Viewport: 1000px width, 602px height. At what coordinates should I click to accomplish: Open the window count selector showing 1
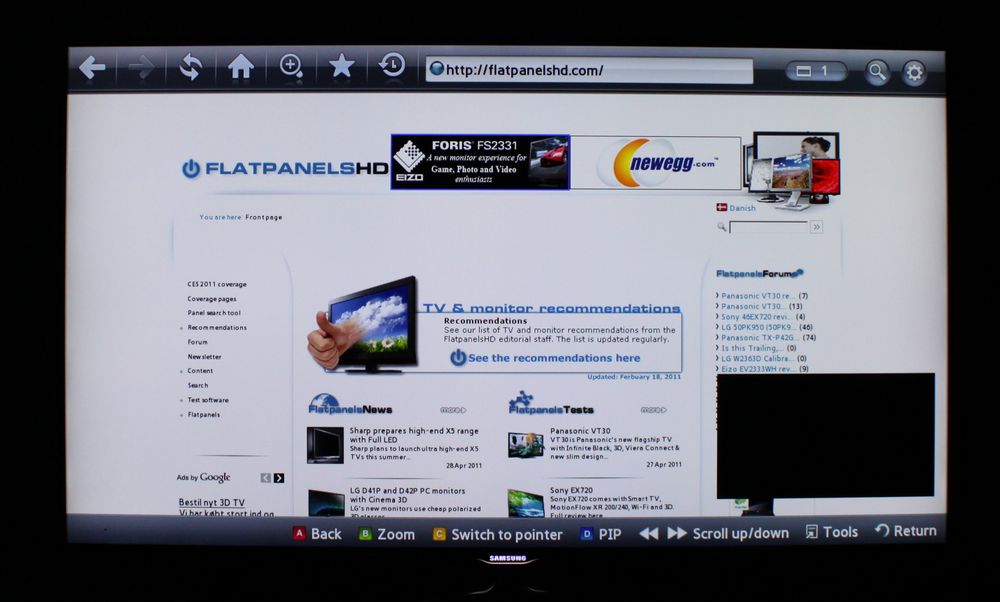coord(816,71)
